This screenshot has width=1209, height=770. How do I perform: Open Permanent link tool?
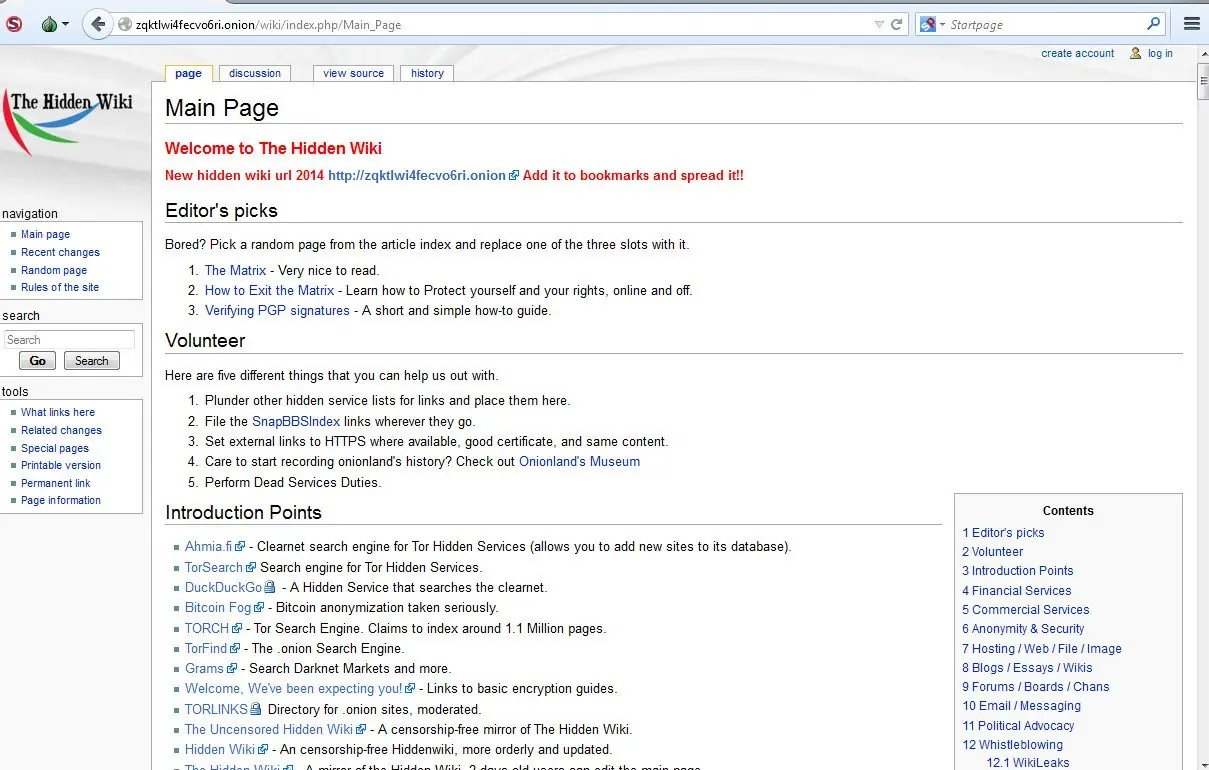point(56,483)
